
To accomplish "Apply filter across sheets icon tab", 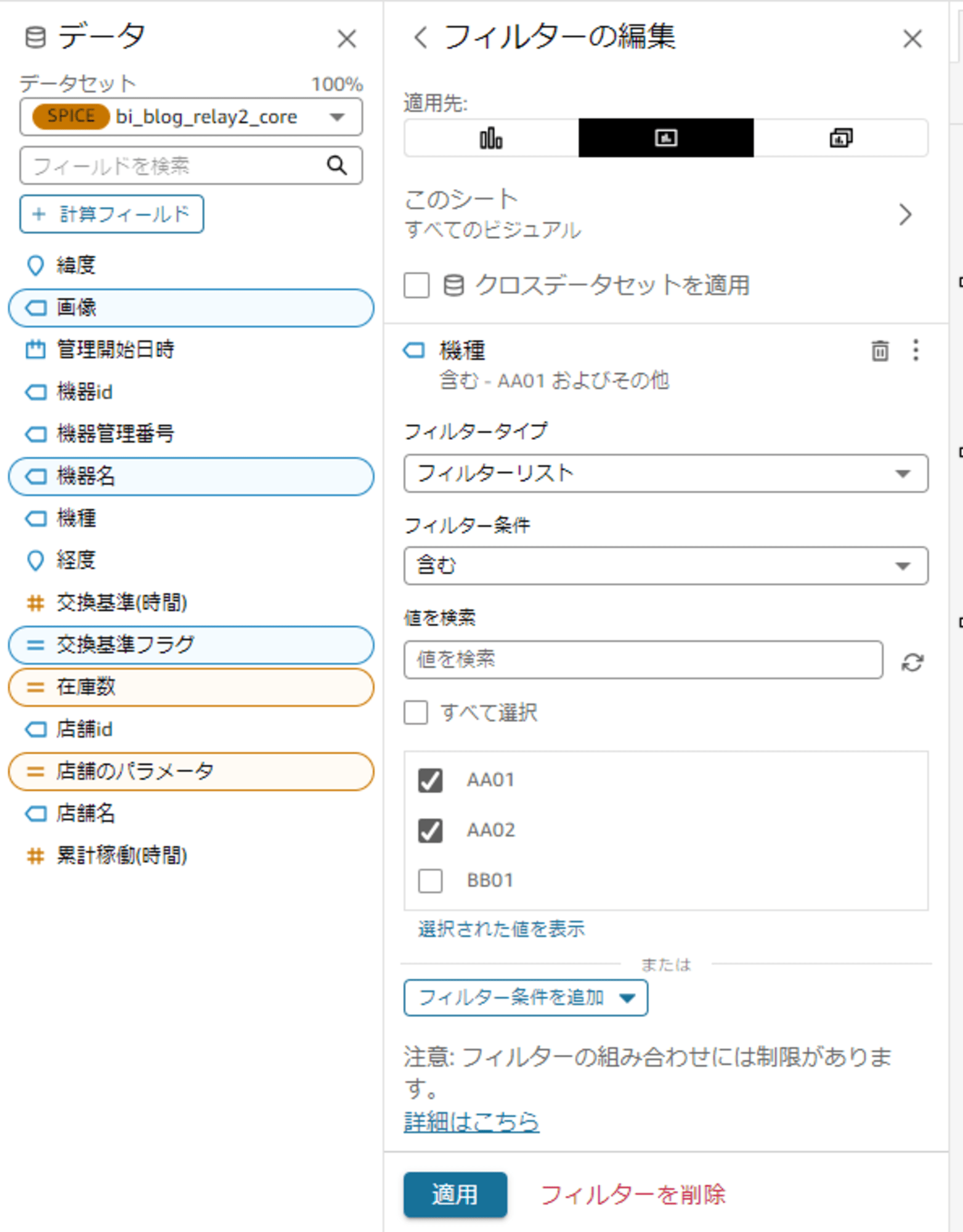I will (841, 138).
